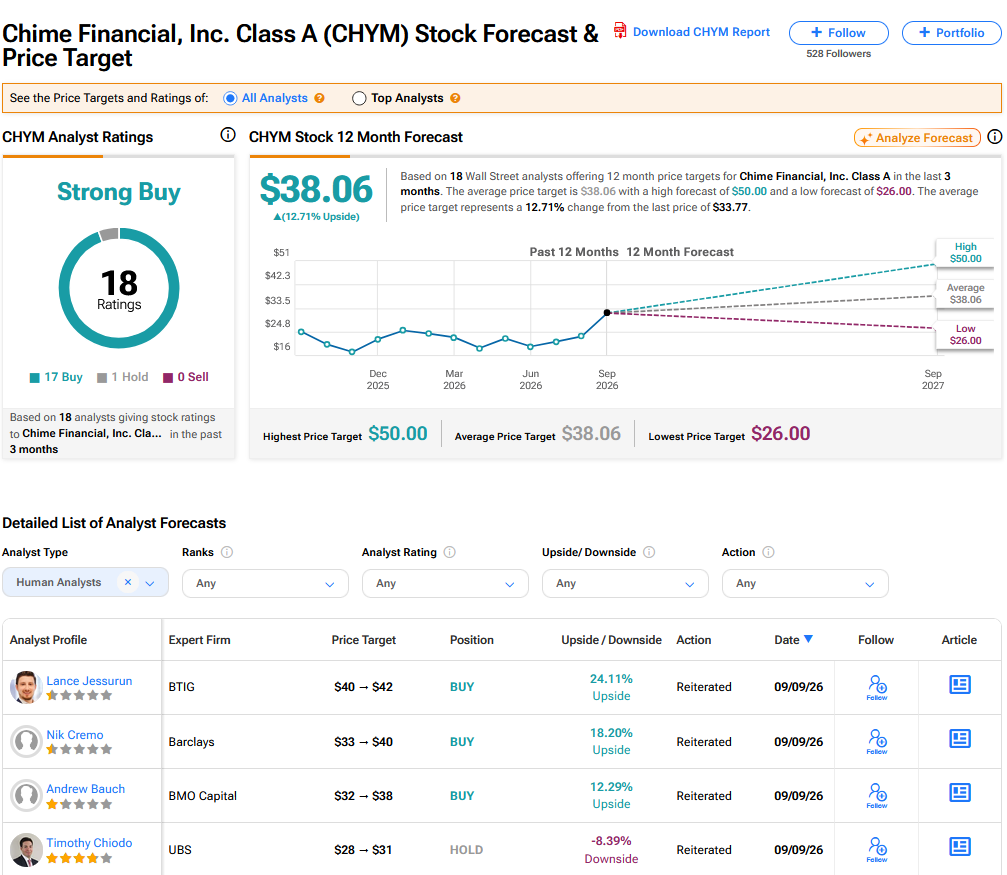Follow analyst Nik Cremo icon

pos(877,741)
